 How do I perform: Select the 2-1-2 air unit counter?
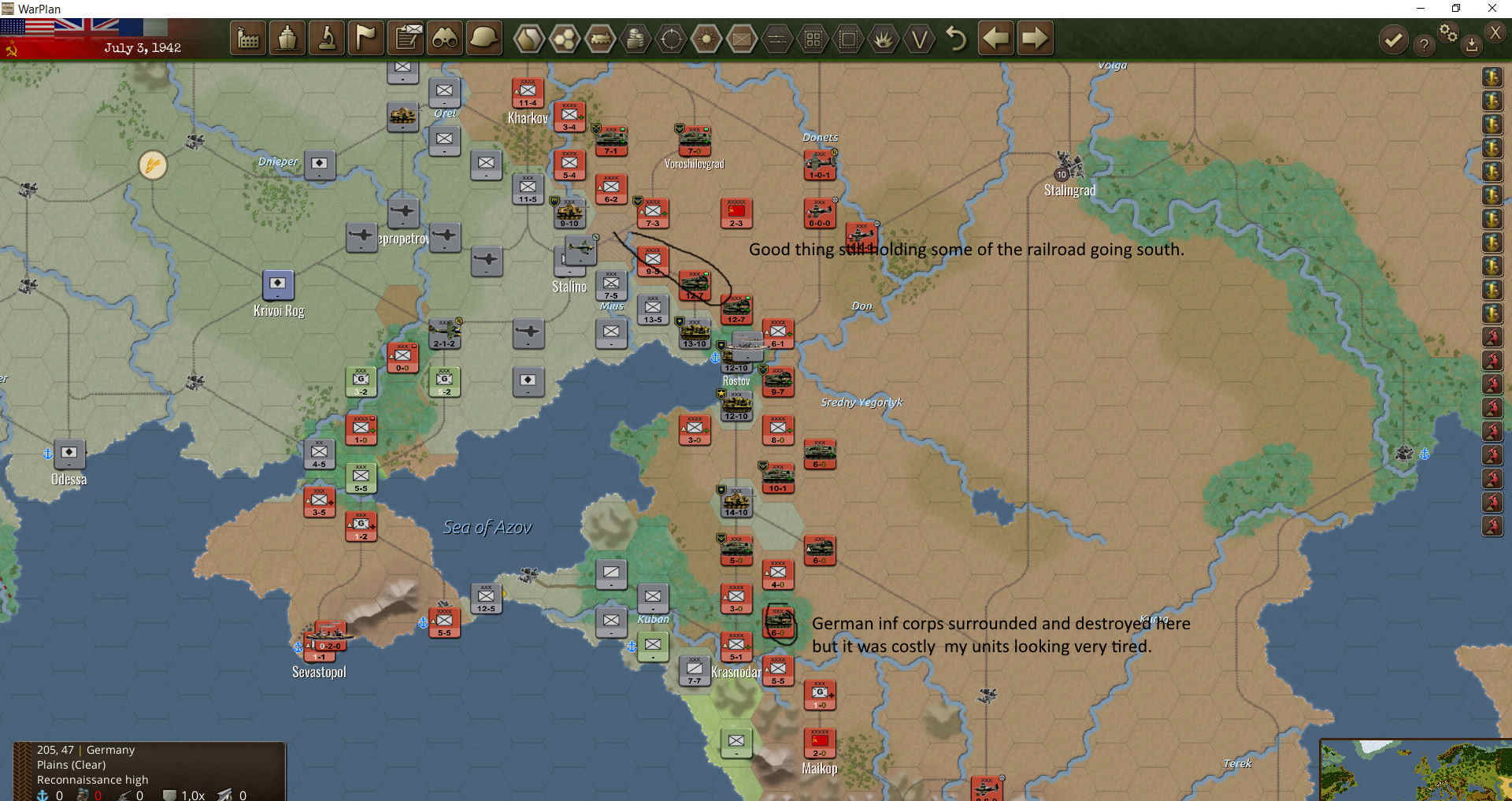coord(444,333)
